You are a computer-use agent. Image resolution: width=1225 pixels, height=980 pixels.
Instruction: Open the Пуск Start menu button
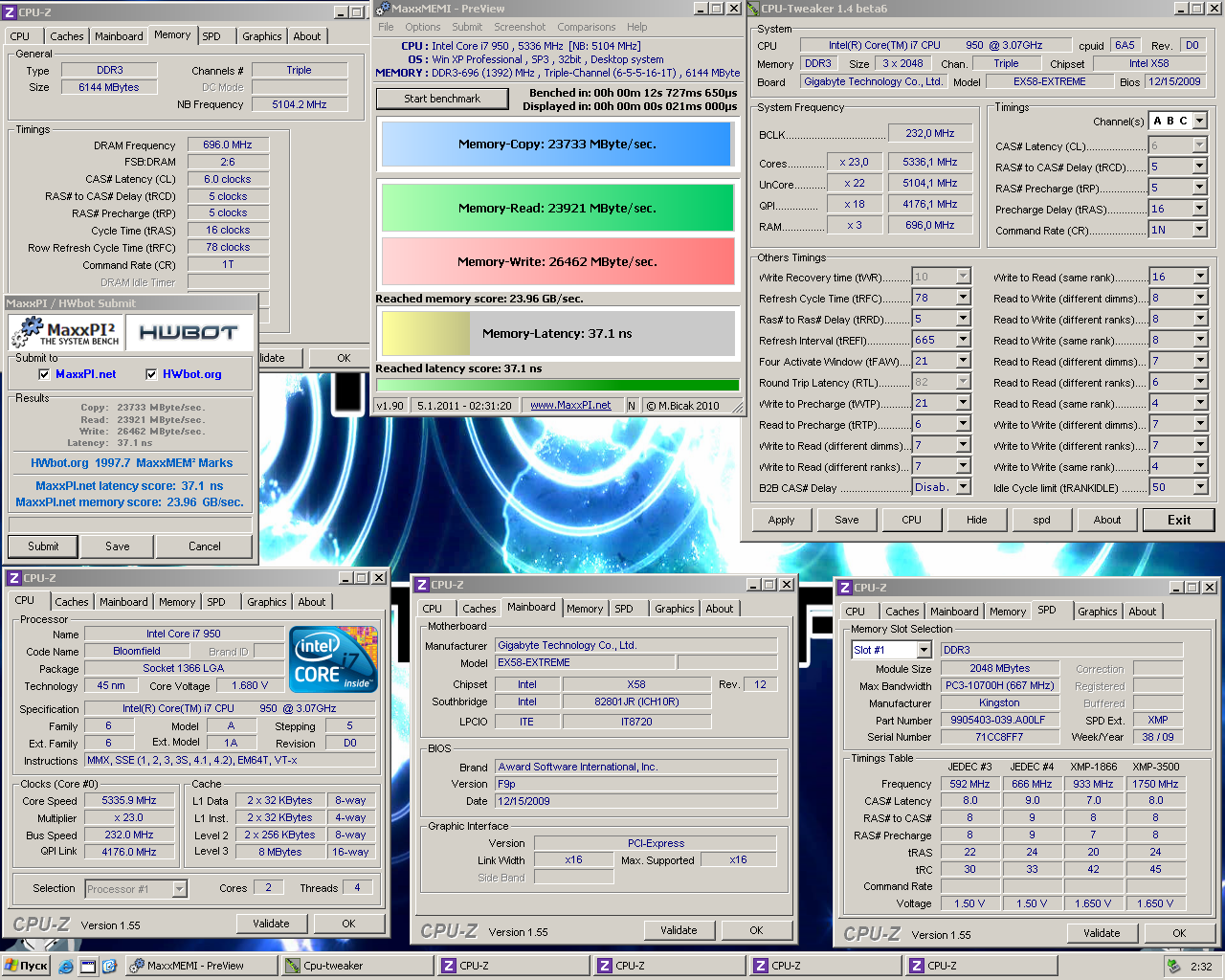[x=26, y=966]
